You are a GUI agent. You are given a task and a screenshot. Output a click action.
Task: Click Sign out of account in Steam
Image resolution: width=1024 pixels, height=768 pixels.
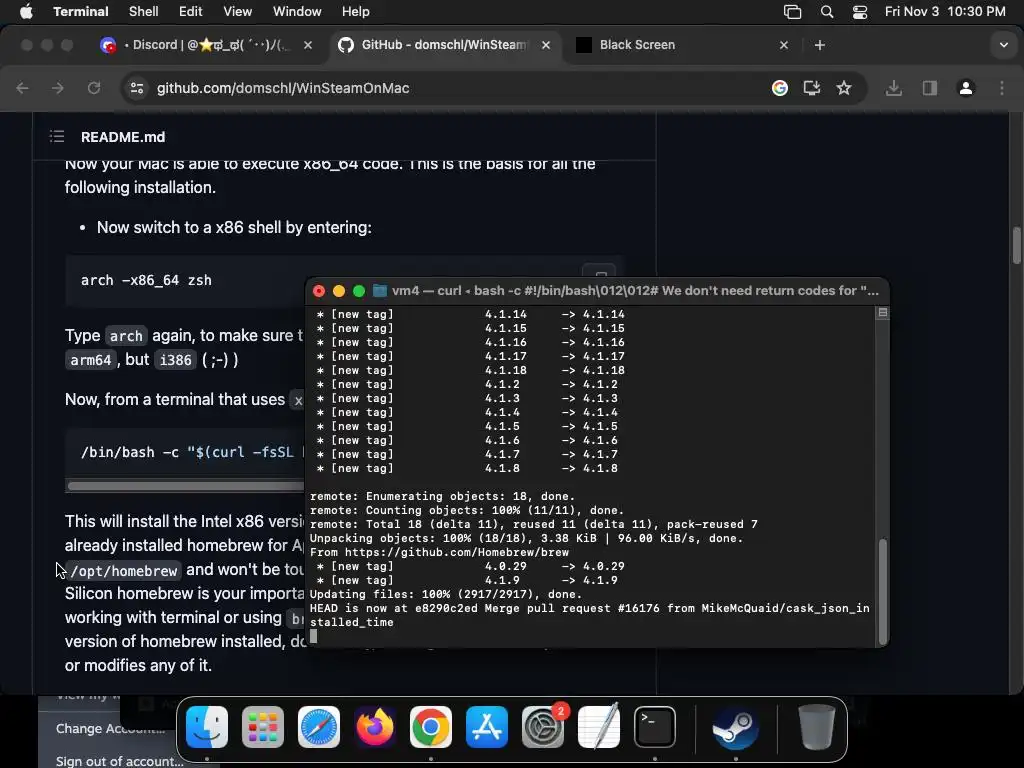[120, 761]
